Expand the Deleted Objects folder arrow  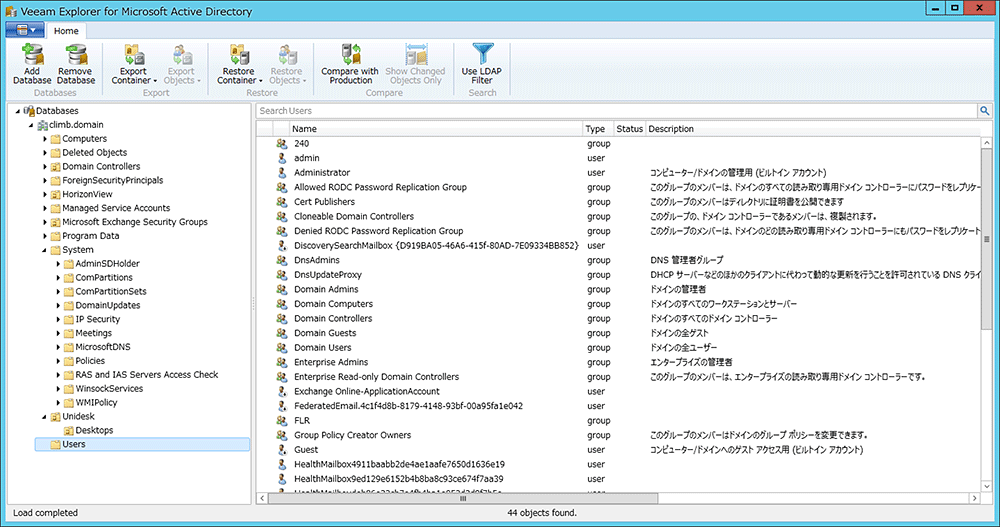(x=45, y=153)
